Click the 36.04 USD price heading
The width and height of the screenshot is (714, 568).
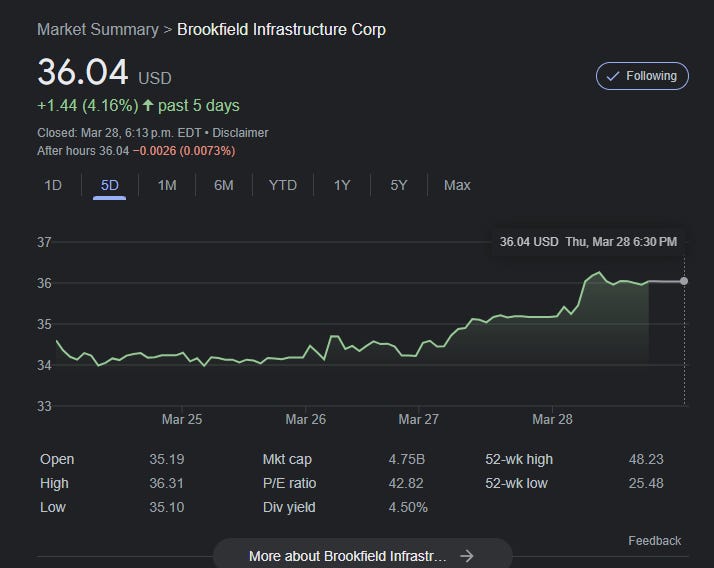[x=104, y=72]
